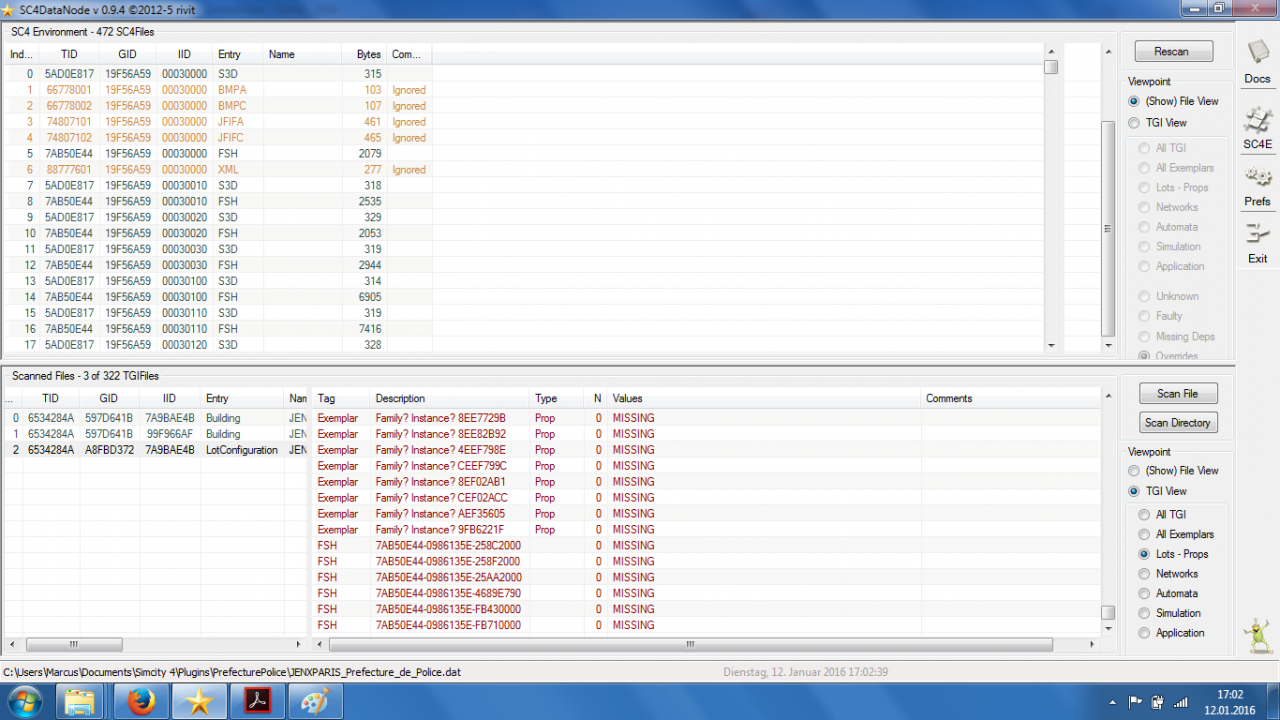1280x720 pixels.
Task: Switch to SC4DataNode star taskbar icon
Action: click(x=200, y=702)
